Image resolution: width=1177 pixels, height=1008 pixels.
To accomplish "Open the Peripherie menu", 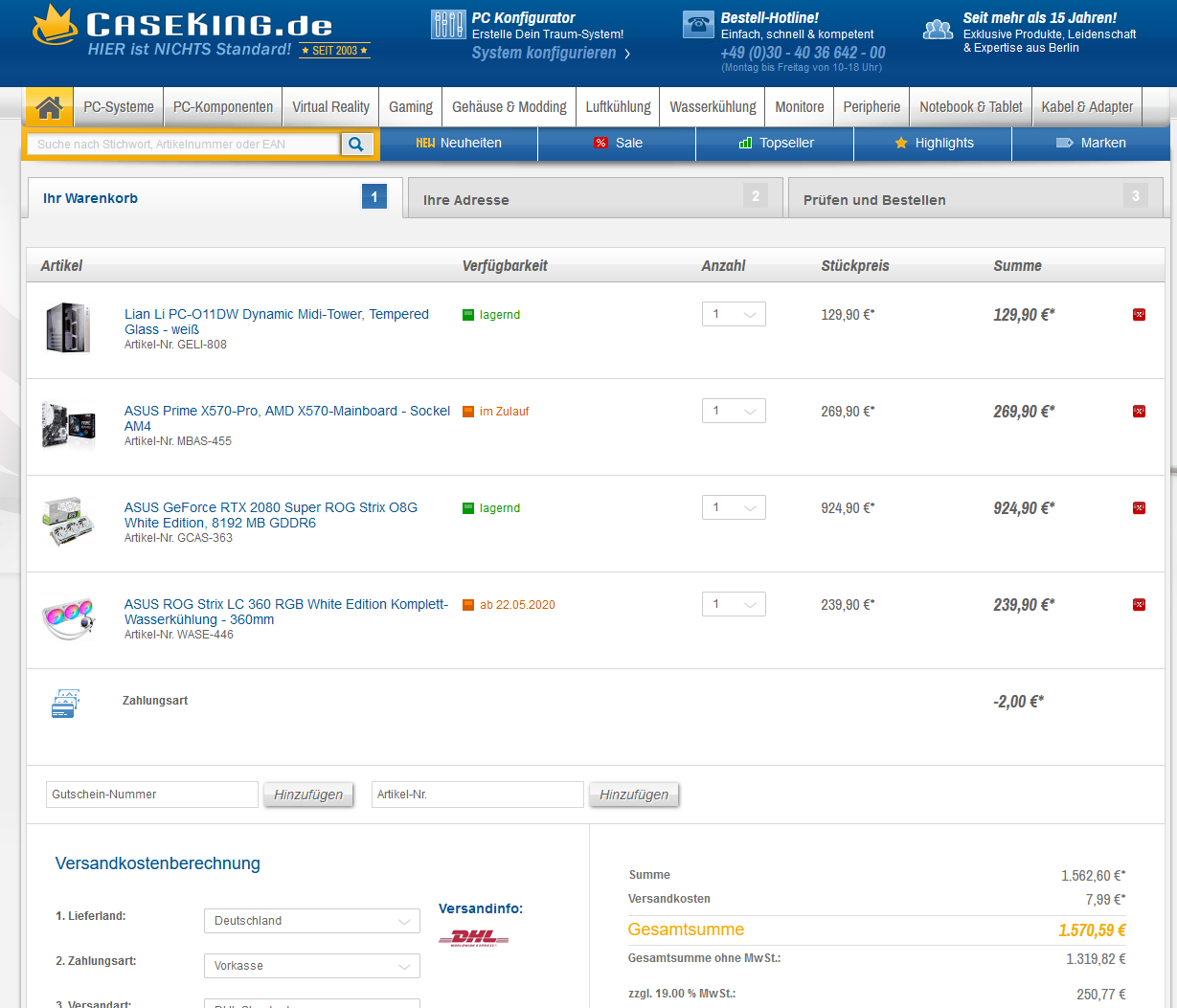I will 871,107.
